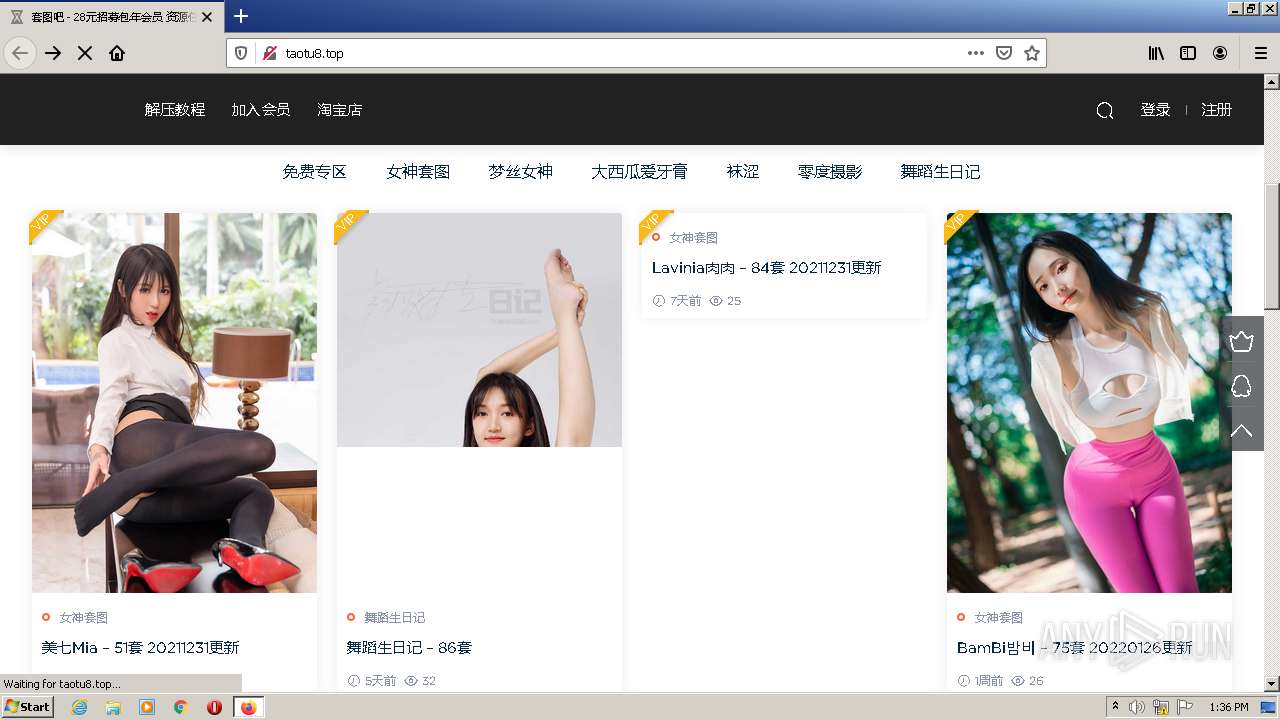Click 舞蹈生日记 tag under dance image
1280x720 pixels.
coord(394,618)
